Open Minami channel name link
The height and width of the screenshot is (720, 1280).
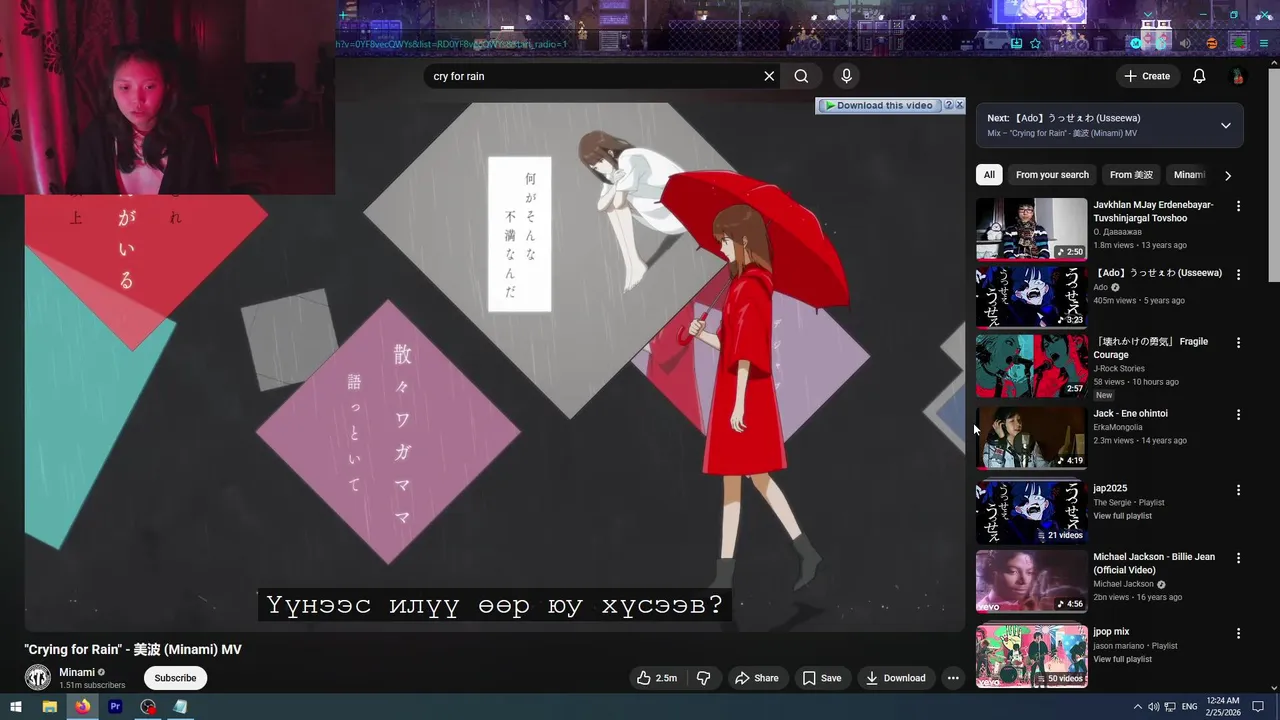pyautogui.click(x=77, y=672)
